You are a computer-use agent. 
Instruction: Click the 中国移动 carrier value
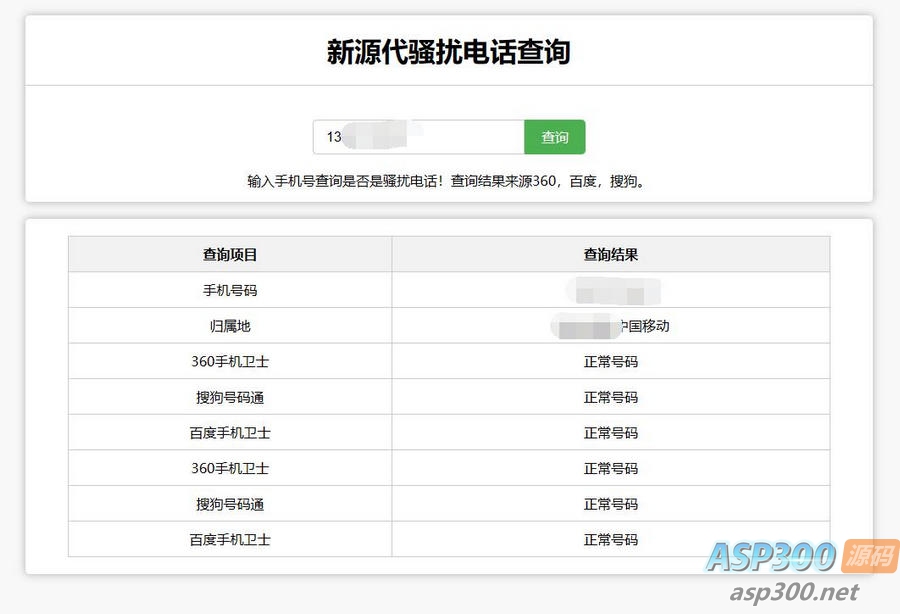click(645, 326)
